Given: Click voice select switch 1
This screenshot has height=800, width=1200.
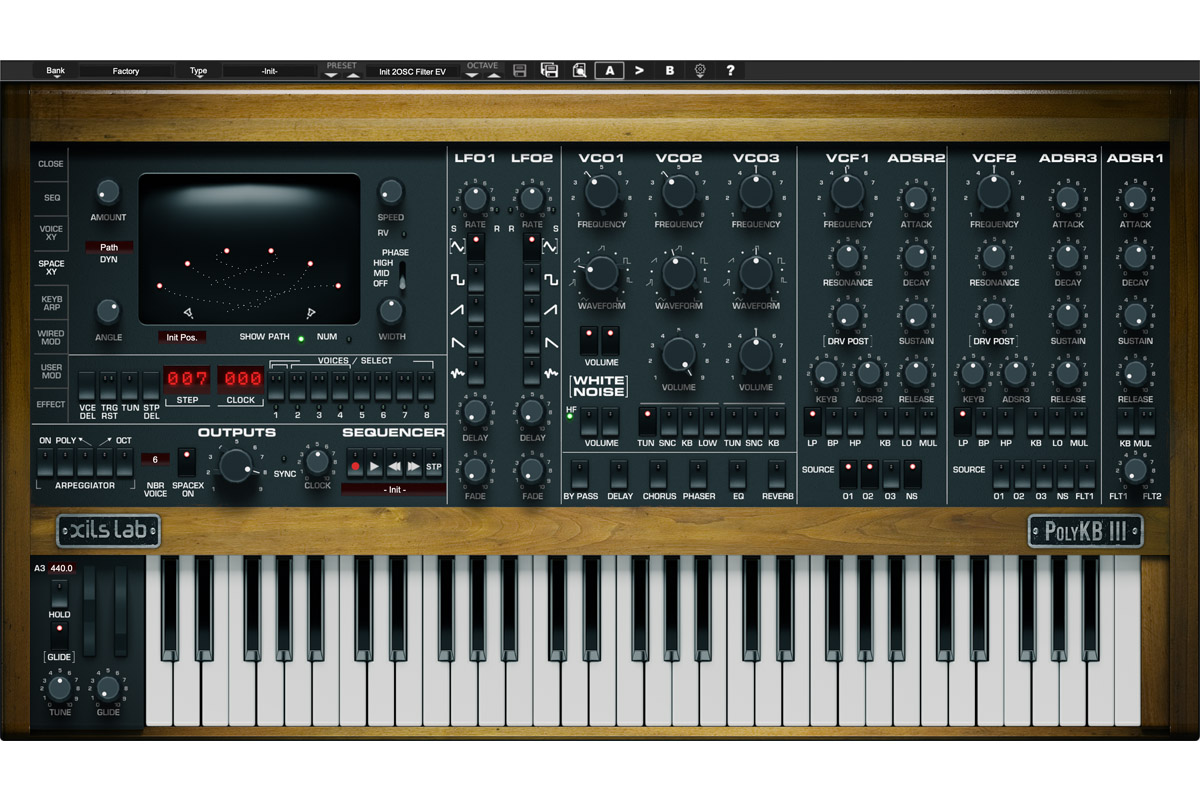Looking at the screenshot, I should [276, 385].
